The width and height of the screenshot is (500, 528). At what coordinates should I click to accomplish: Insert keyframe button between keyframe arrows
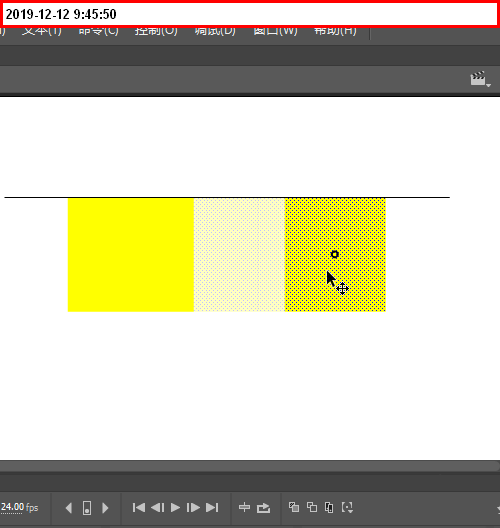pyautogui.click(x=87, y=508)
